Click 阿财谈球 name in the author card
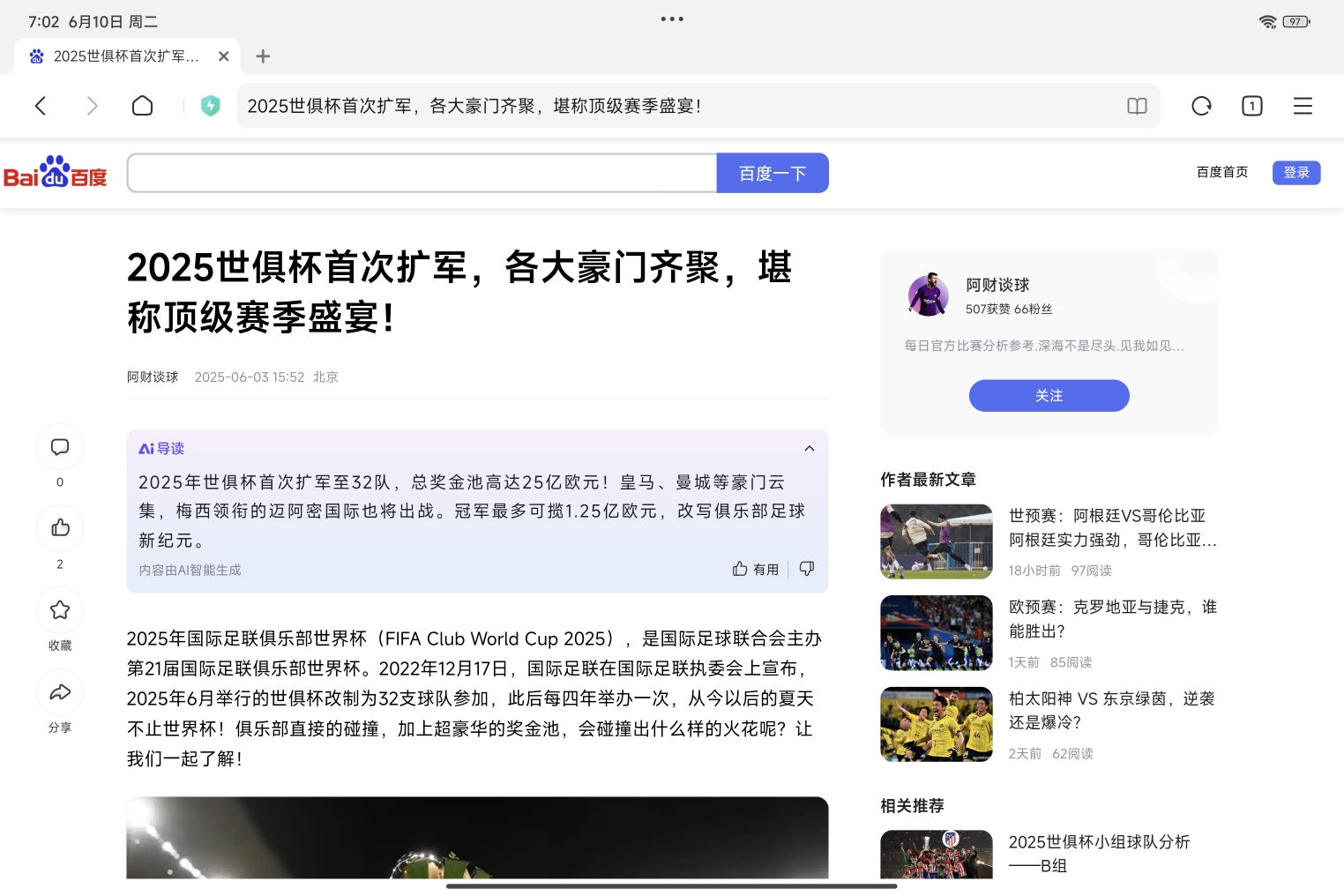The height and width of the screenshot is (896, 1344). click(997, 285)
